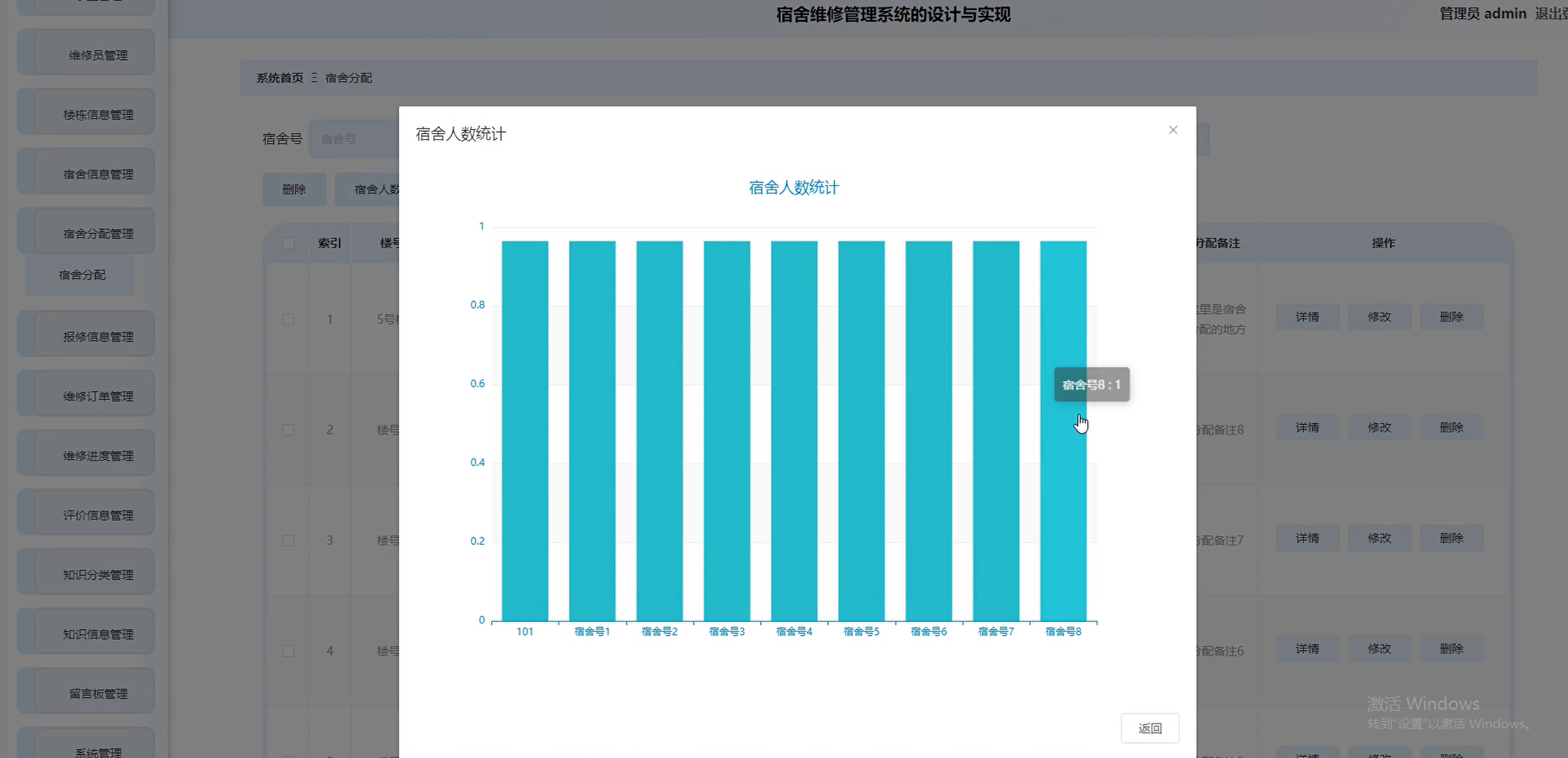Click 详情 button in row 2

(x=1307, y=428)
